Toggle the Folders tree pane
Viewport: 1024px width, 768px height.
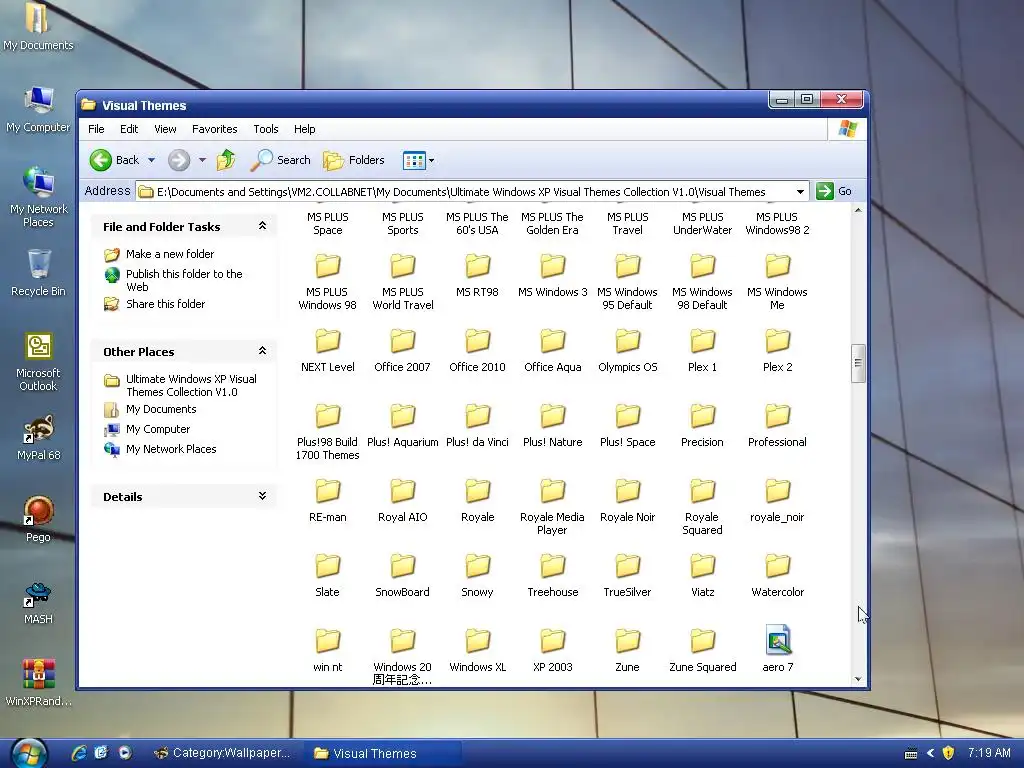[354, 160]
